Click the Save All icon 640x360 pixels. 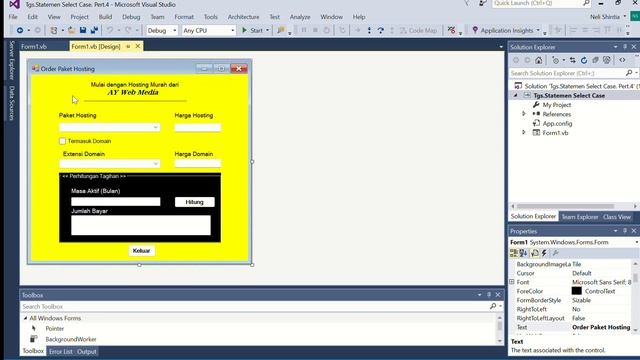tap(94, 30)
